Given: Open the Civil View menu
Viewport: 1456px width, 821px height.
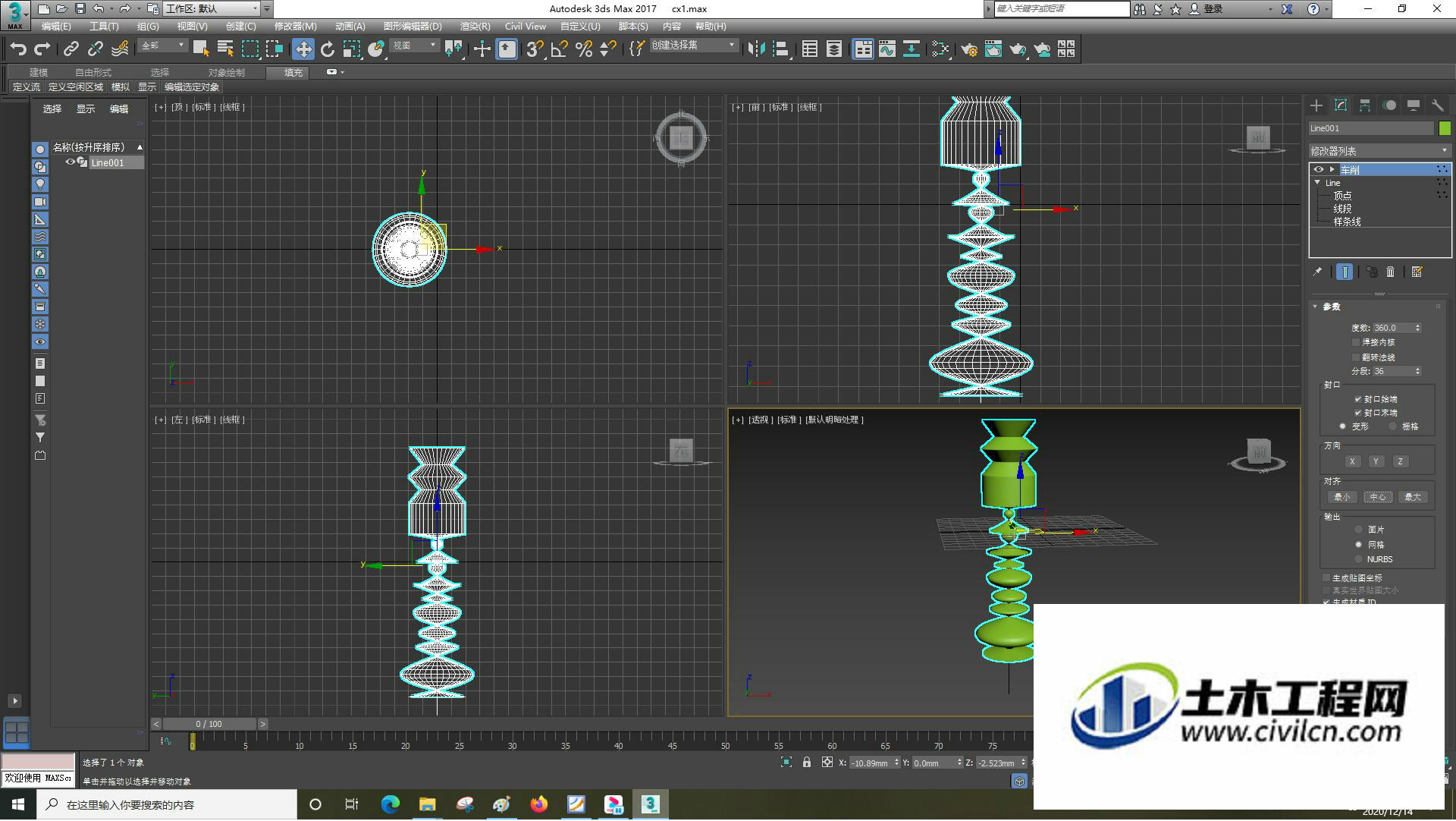Looking at the screenshot, I should [x=525, y=27].
